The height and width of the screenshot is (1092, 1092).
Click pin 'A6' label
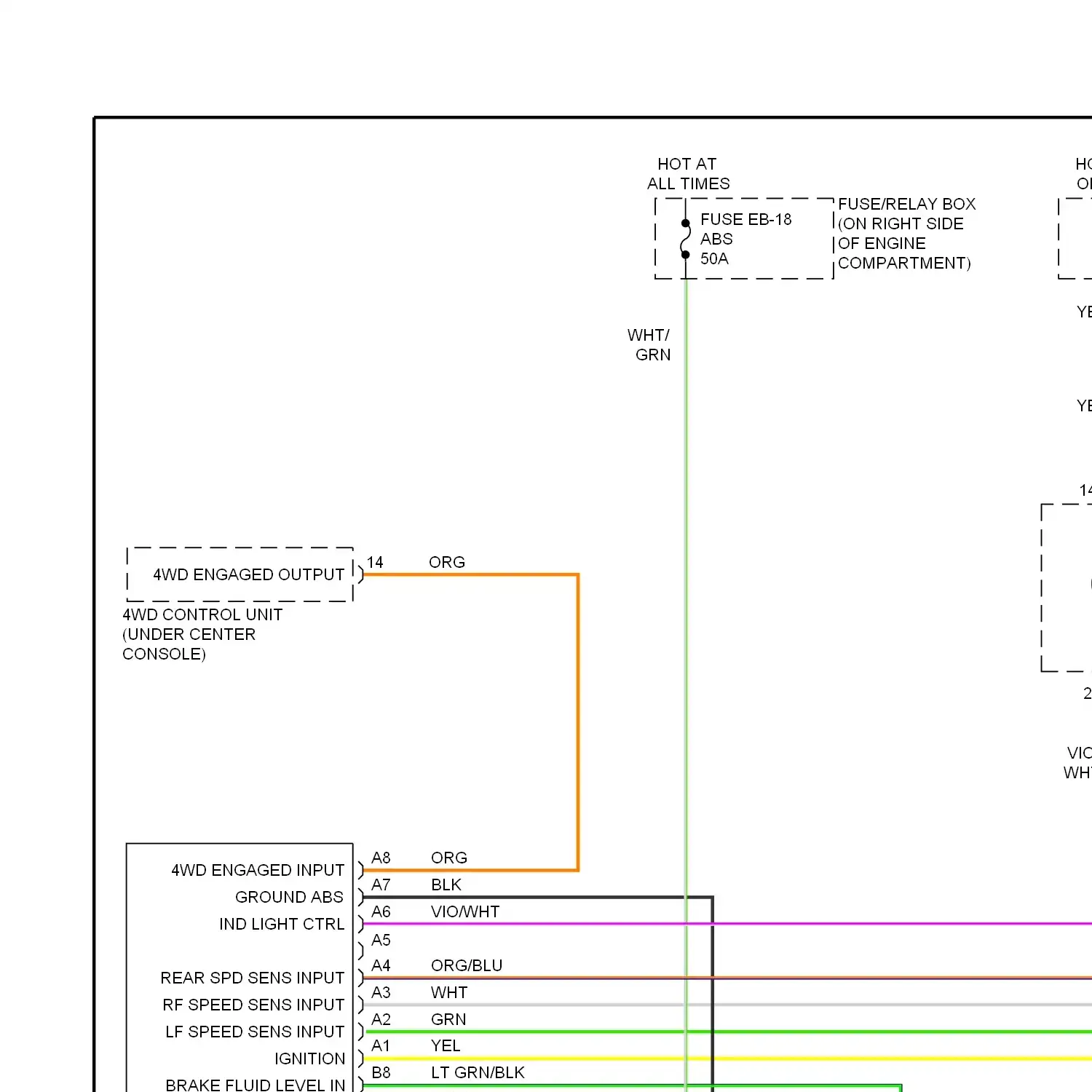(381, 911)
